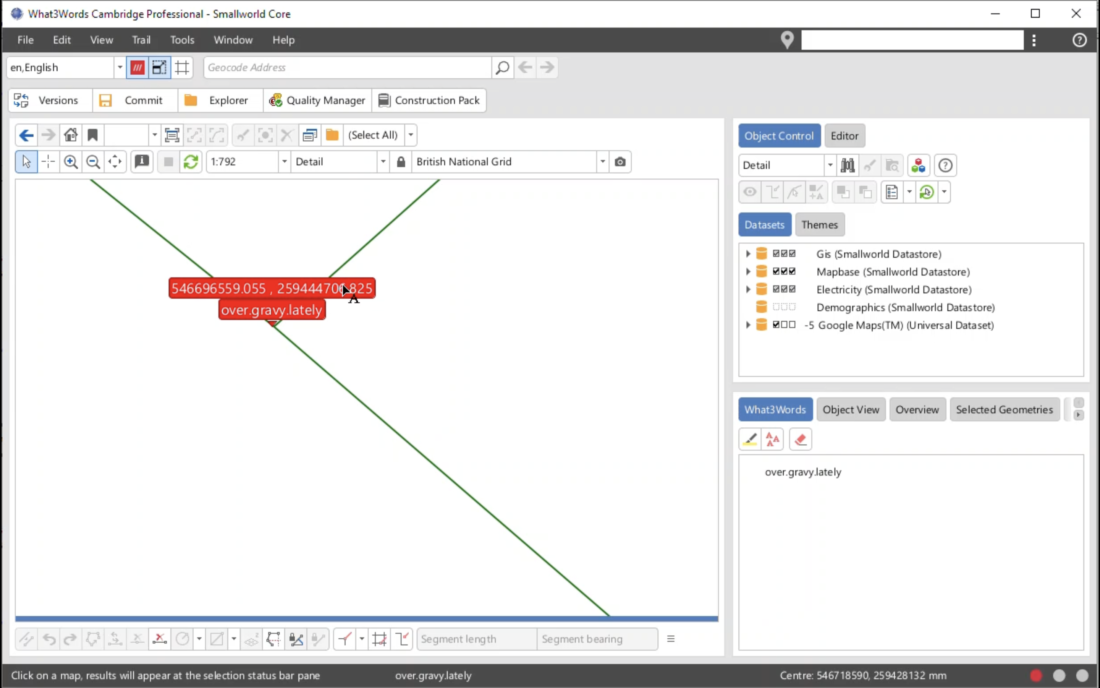1100x688 pixels.
Task: Expand the Mapbase datastore tree node
Action: (x=748, y=271)
